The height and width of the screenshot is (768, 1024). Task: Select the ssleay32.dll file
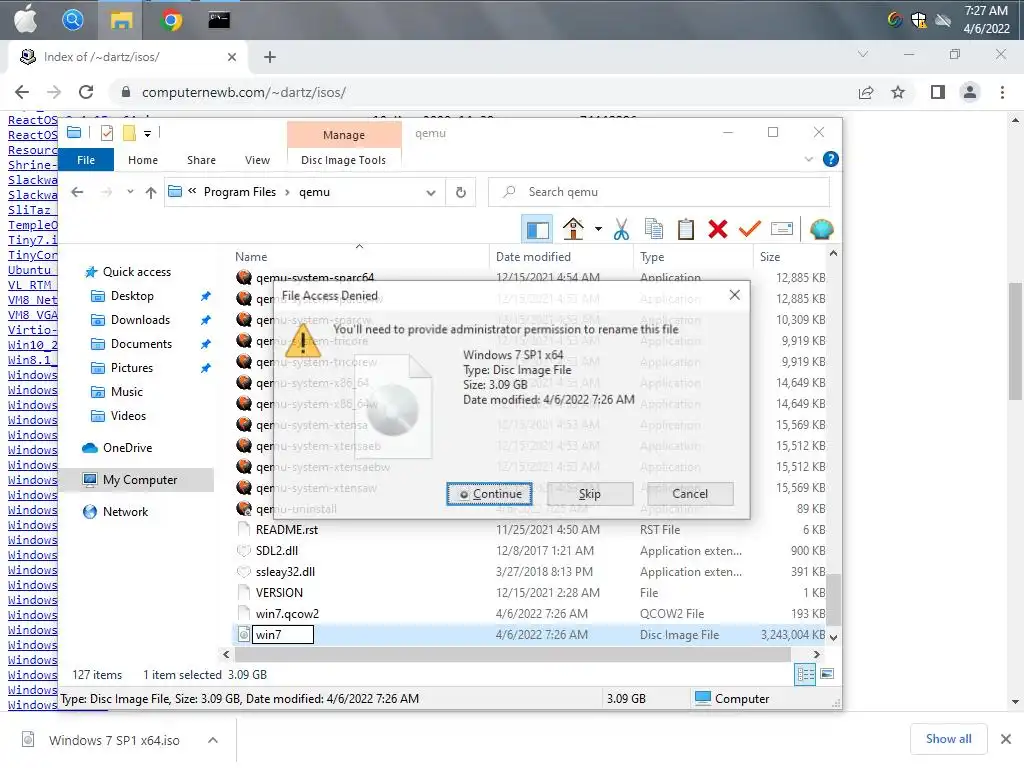tap(285, 571)
